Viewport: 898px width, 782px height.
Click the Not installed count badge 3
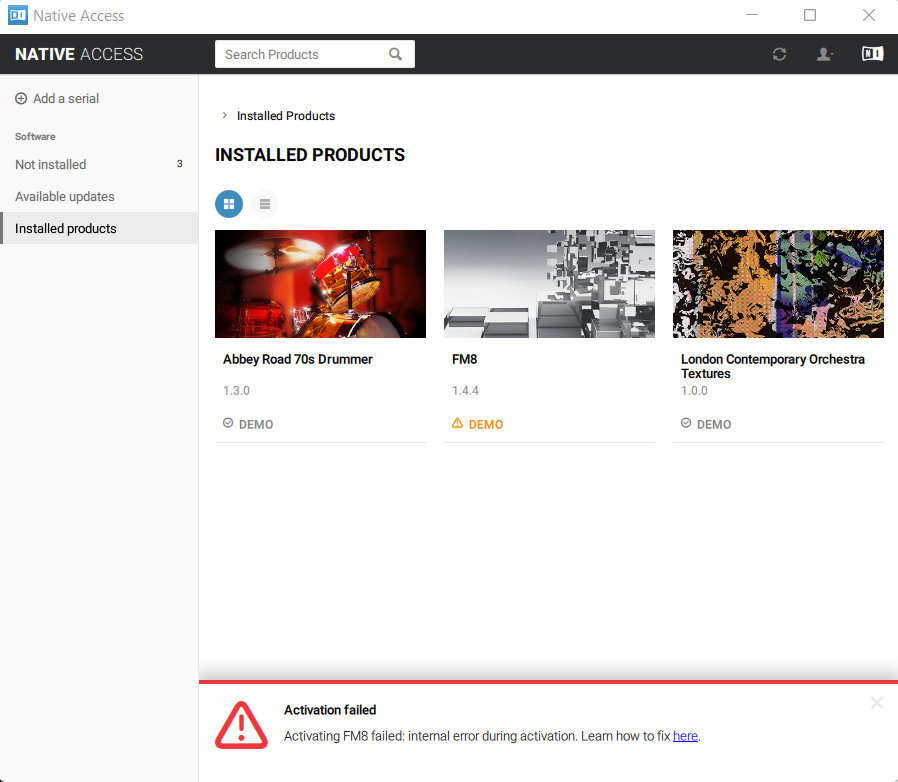179,164
